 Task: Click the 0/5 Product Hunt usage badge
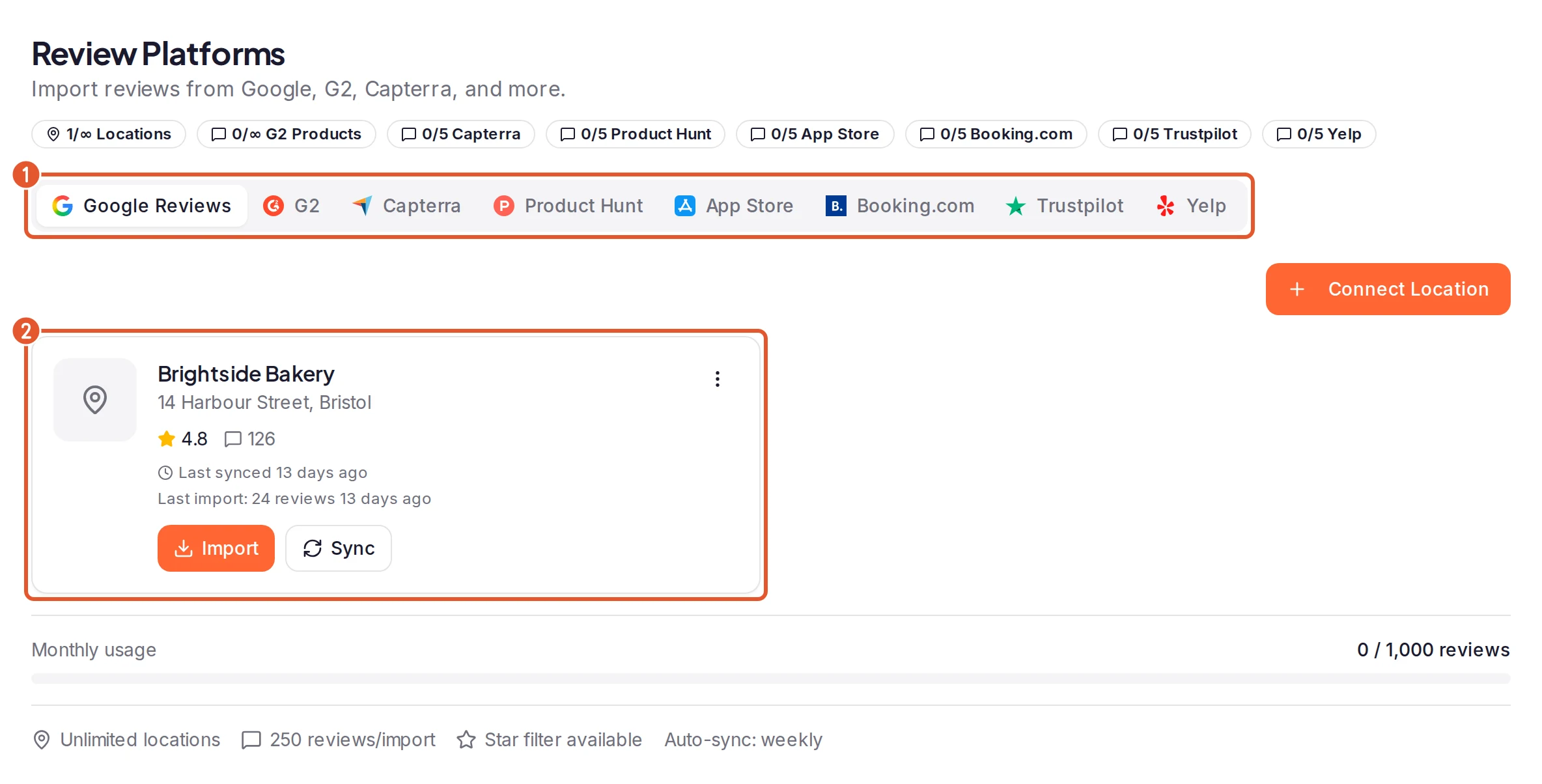point(636,134)
